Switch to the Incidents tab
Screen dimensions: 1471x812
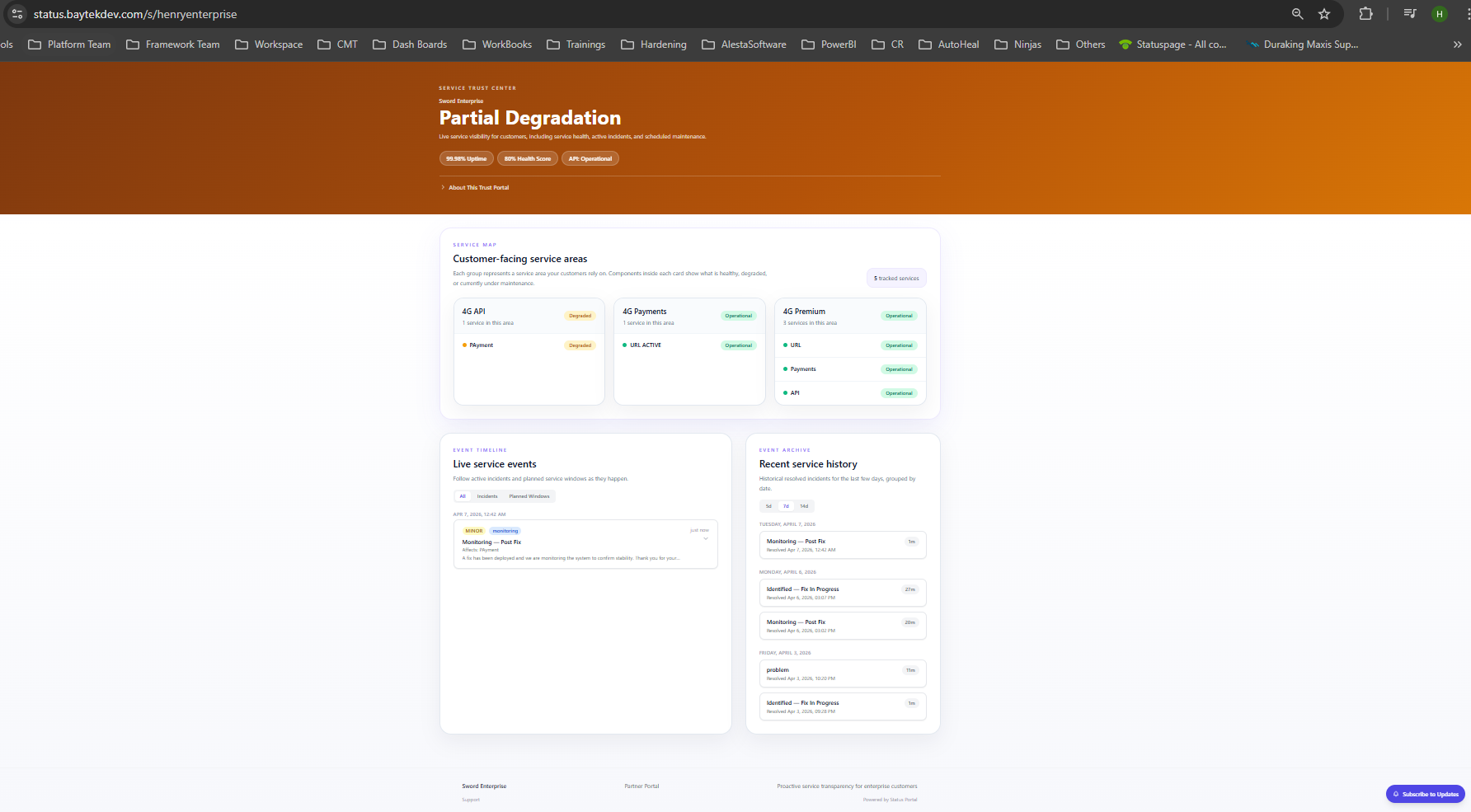point(486,496)
